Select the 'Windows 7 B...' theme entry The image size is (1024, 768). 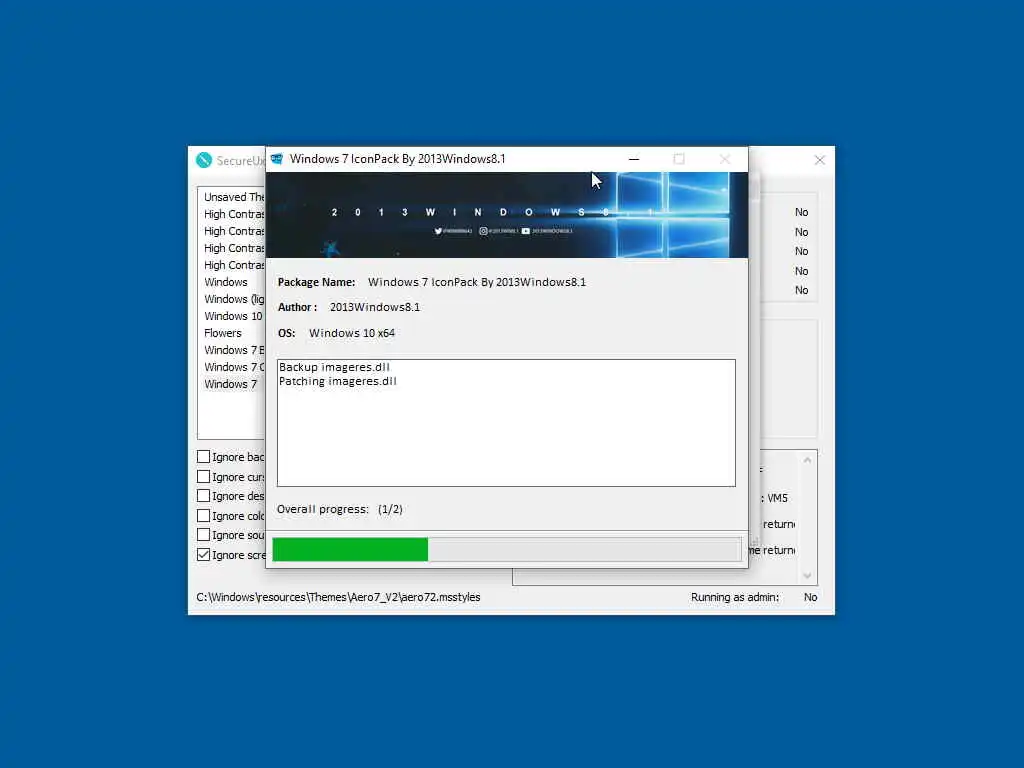click(x=234, y=350)
